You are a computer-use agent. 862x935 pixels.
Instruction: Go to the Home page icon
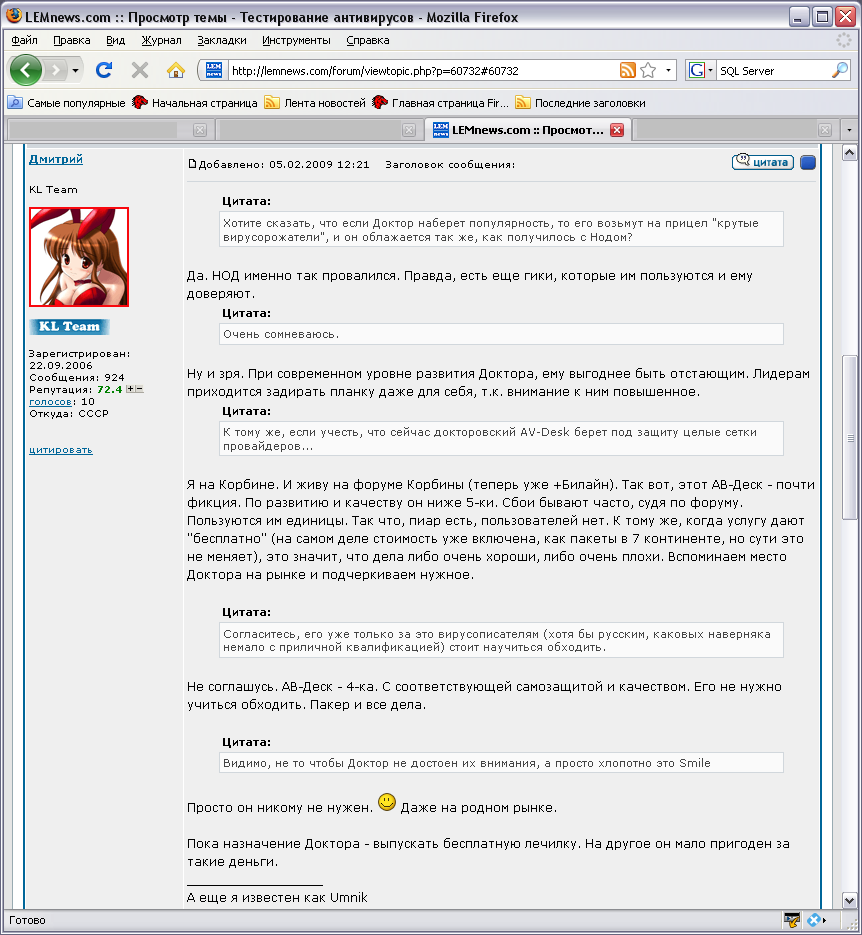coord(175,70)
